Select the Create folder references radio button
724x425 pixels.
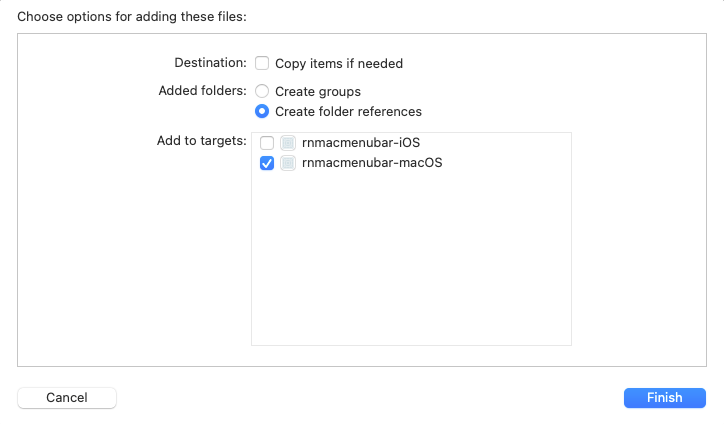pos(262,111)
